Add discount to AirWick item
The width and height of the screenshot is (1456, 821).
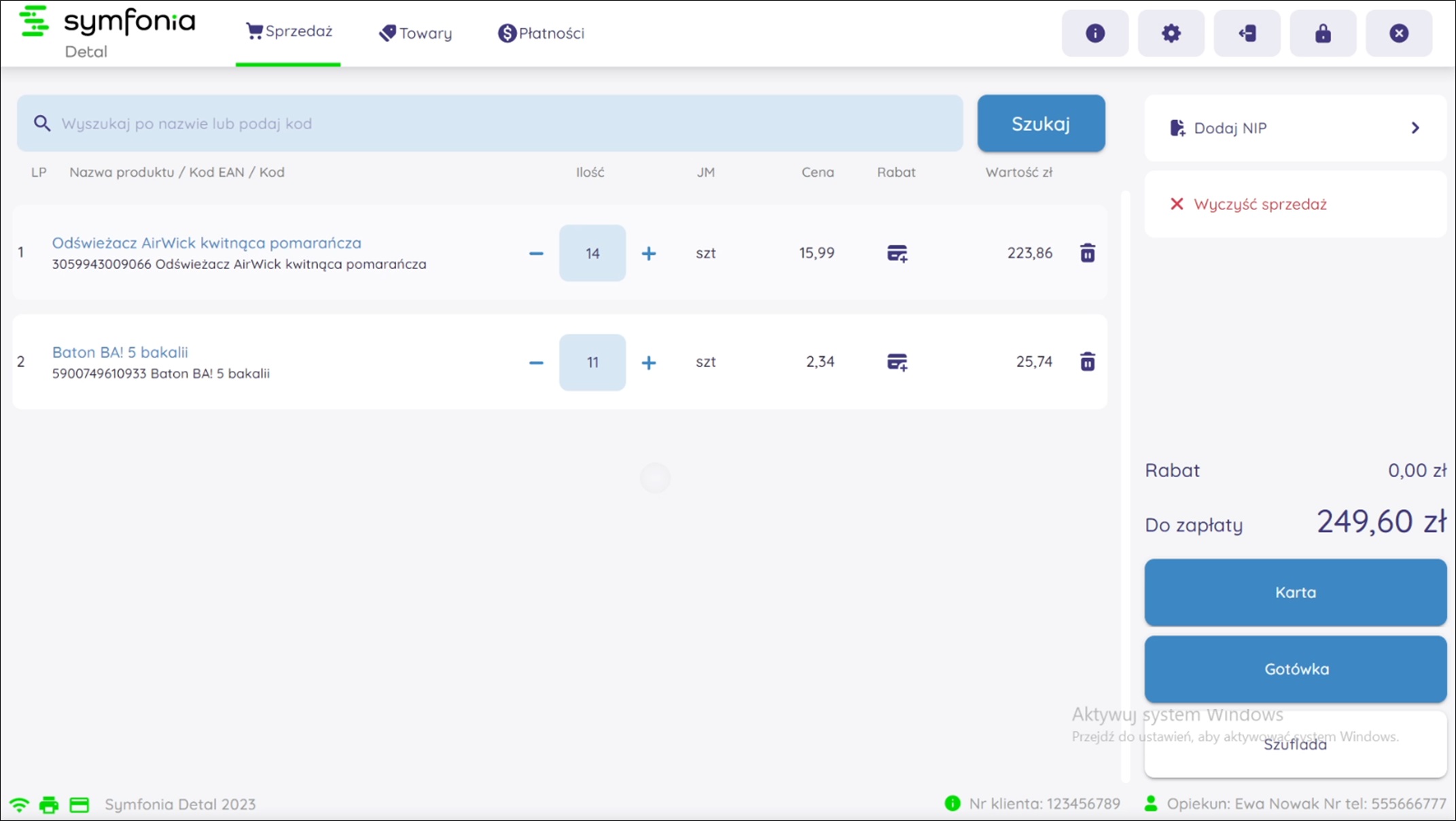(897, 254)
